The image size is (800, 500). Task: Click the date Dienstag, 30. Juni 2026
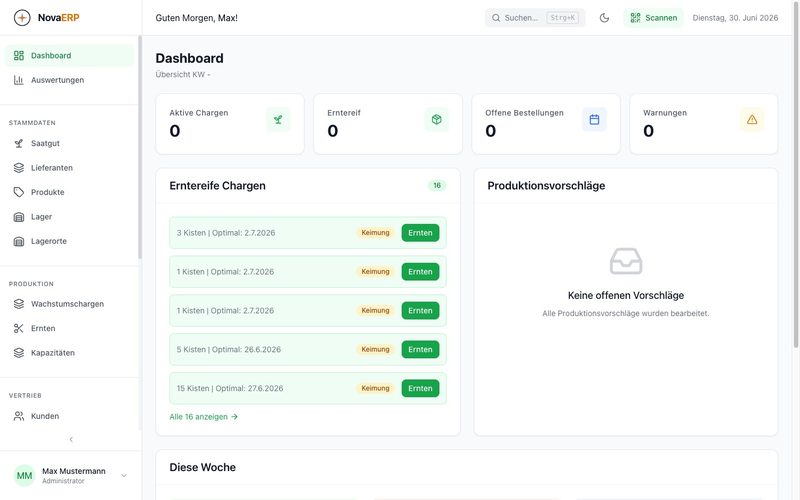click(735, 18)
